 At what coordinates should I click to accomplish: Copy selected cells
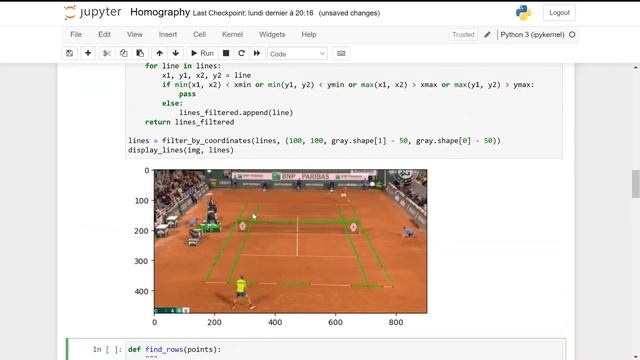(123, 53)
